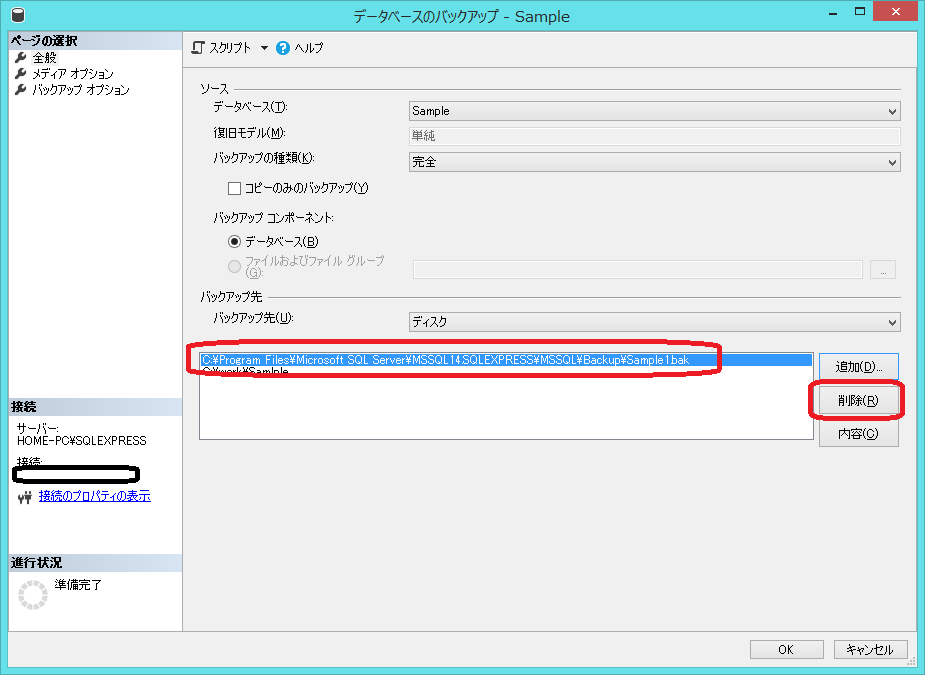Toggle the コピーのみのバックアップ checkbox
The image size is (925, 675).
pyautogui.click(x=234, y=188)
